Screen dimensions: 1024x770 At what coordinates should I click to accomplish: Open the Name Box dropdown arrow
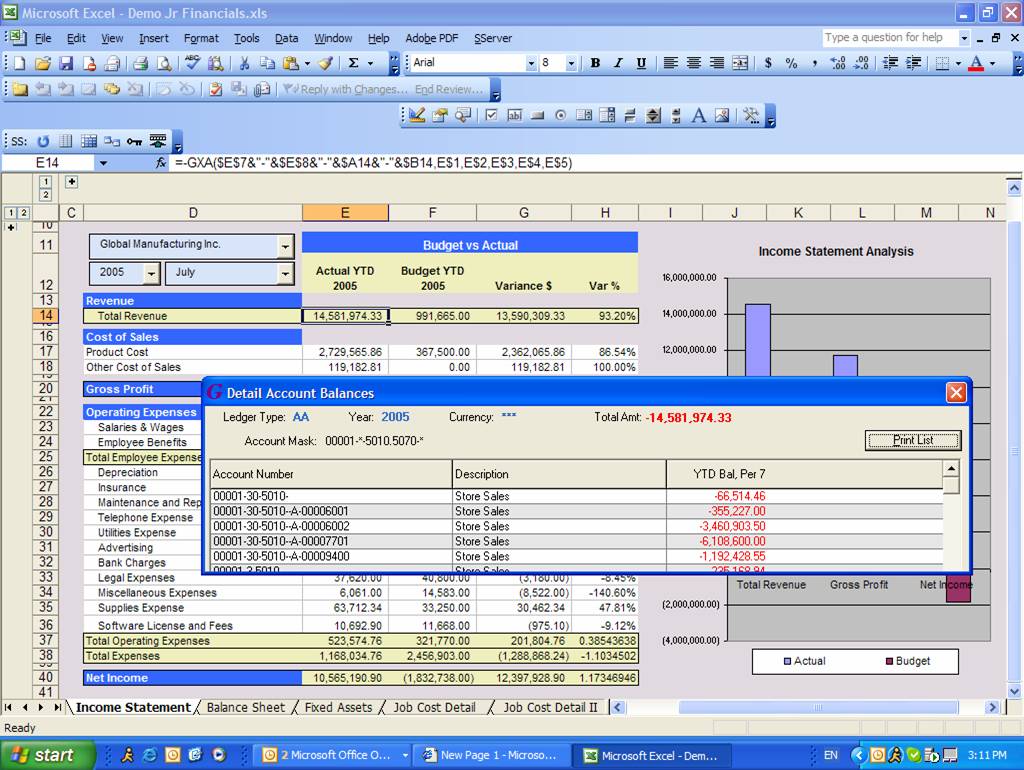[x=103, y=163]
